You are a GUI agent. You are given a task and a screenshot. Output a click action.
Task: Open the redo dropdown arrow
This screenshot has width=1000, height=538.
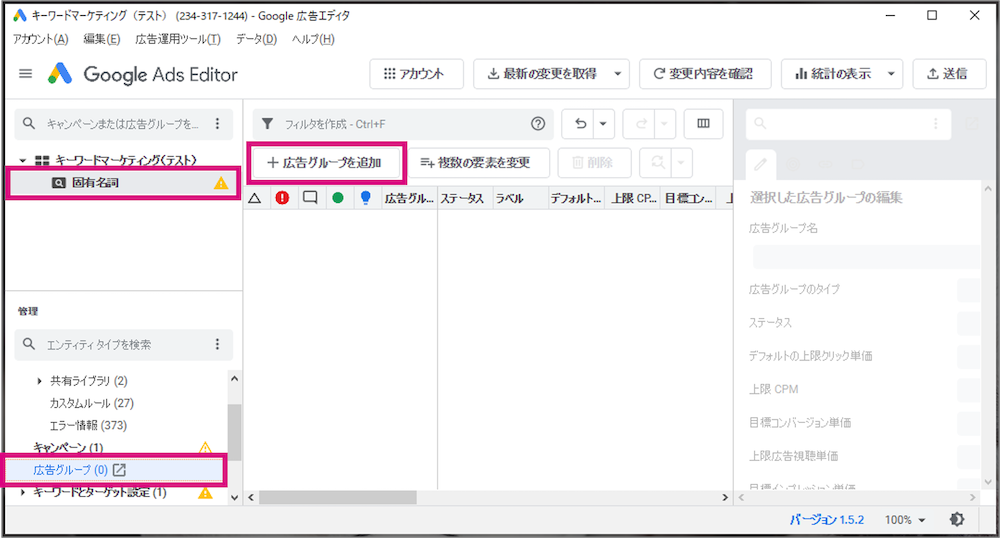tap(665, 124)
